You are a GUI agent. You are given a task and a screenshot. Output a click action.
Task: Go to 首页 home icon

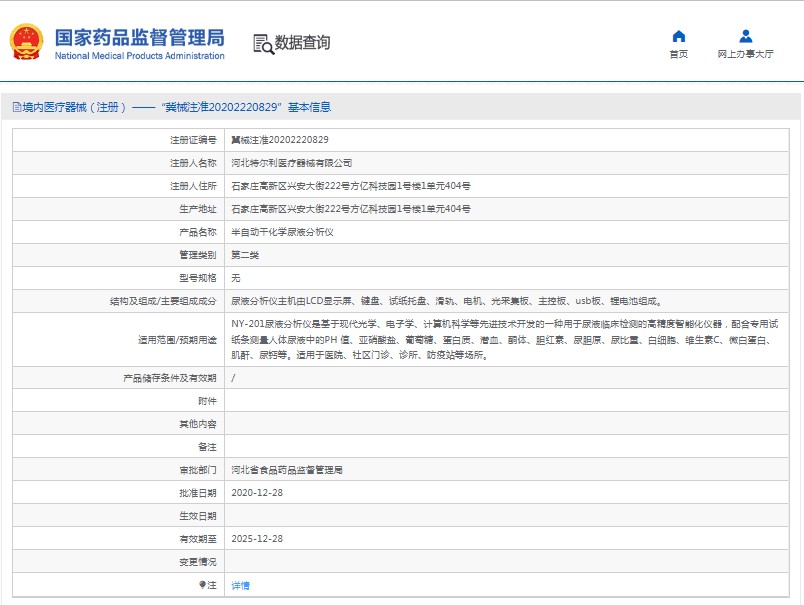(679, 36)
